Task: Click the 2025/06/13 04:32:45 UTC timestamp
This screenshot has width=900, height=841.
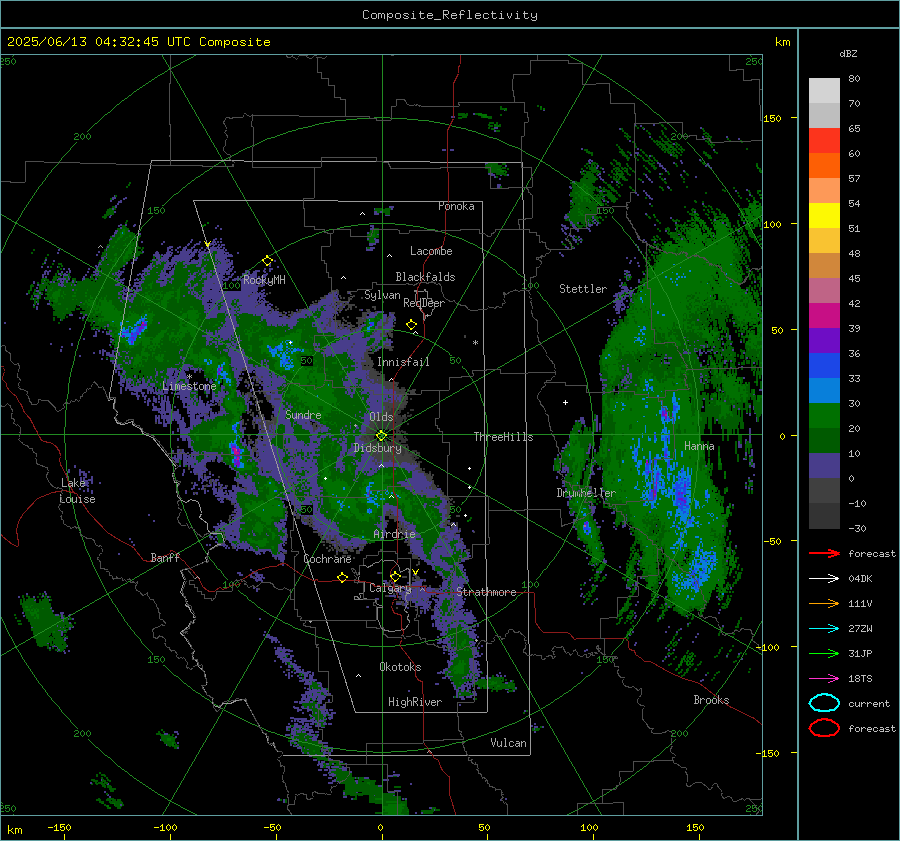Action: (99, 42)
